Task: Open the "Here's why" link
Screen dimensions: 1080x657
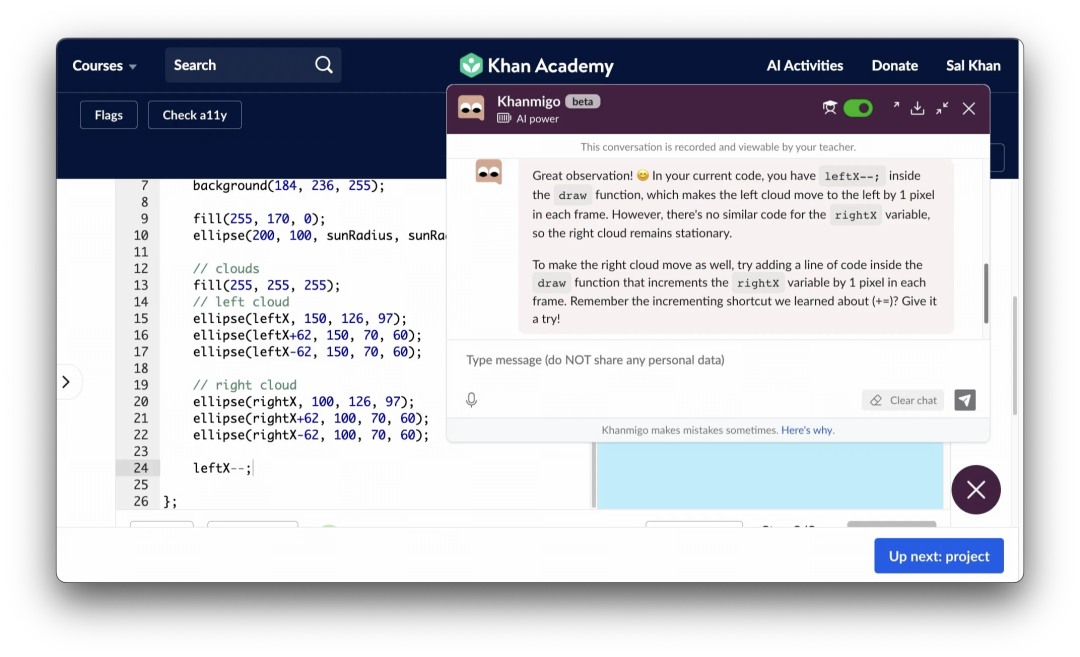Action: click(807, 430)
